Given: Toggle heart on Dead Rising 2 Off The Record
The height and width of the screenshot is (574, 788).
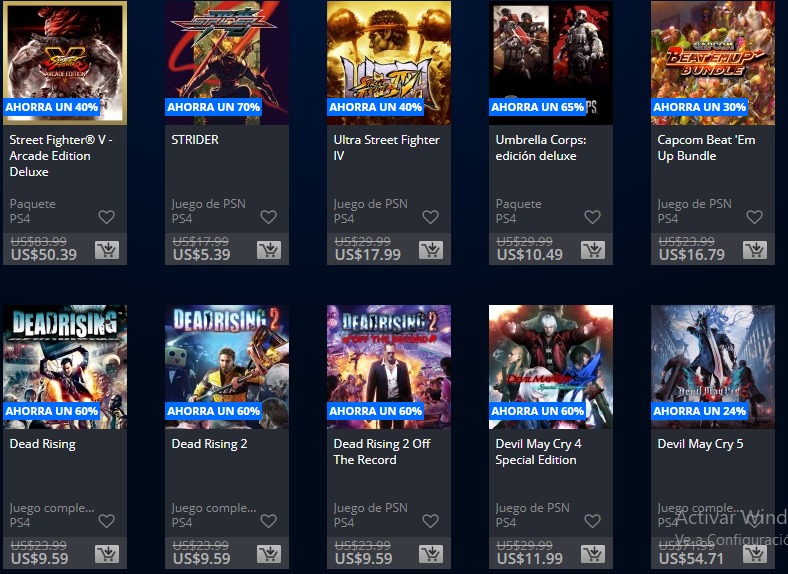Looking at the screenshot, I should pyautogui.click(x=430, y=521).
